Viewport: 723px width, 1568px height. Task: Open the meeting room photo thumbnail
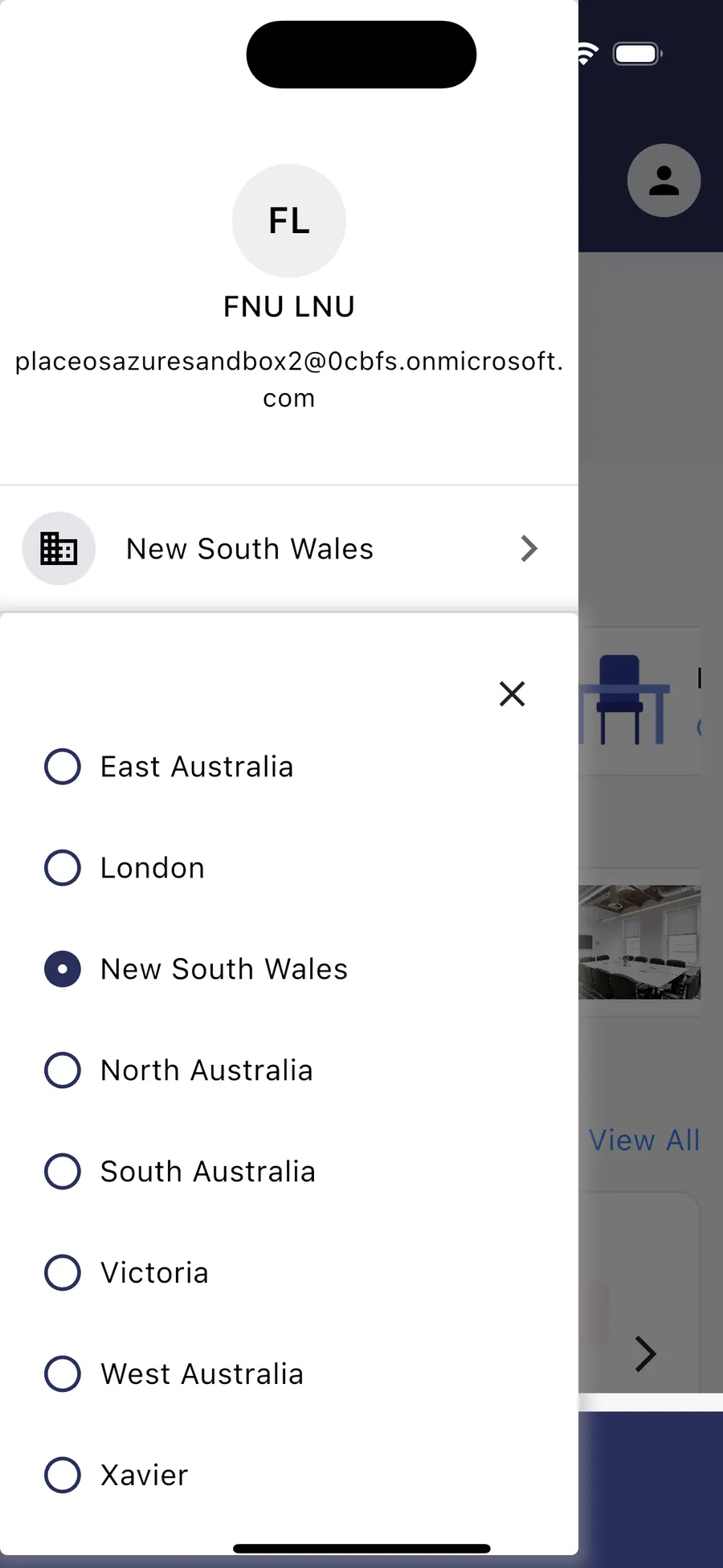(639, 942)
